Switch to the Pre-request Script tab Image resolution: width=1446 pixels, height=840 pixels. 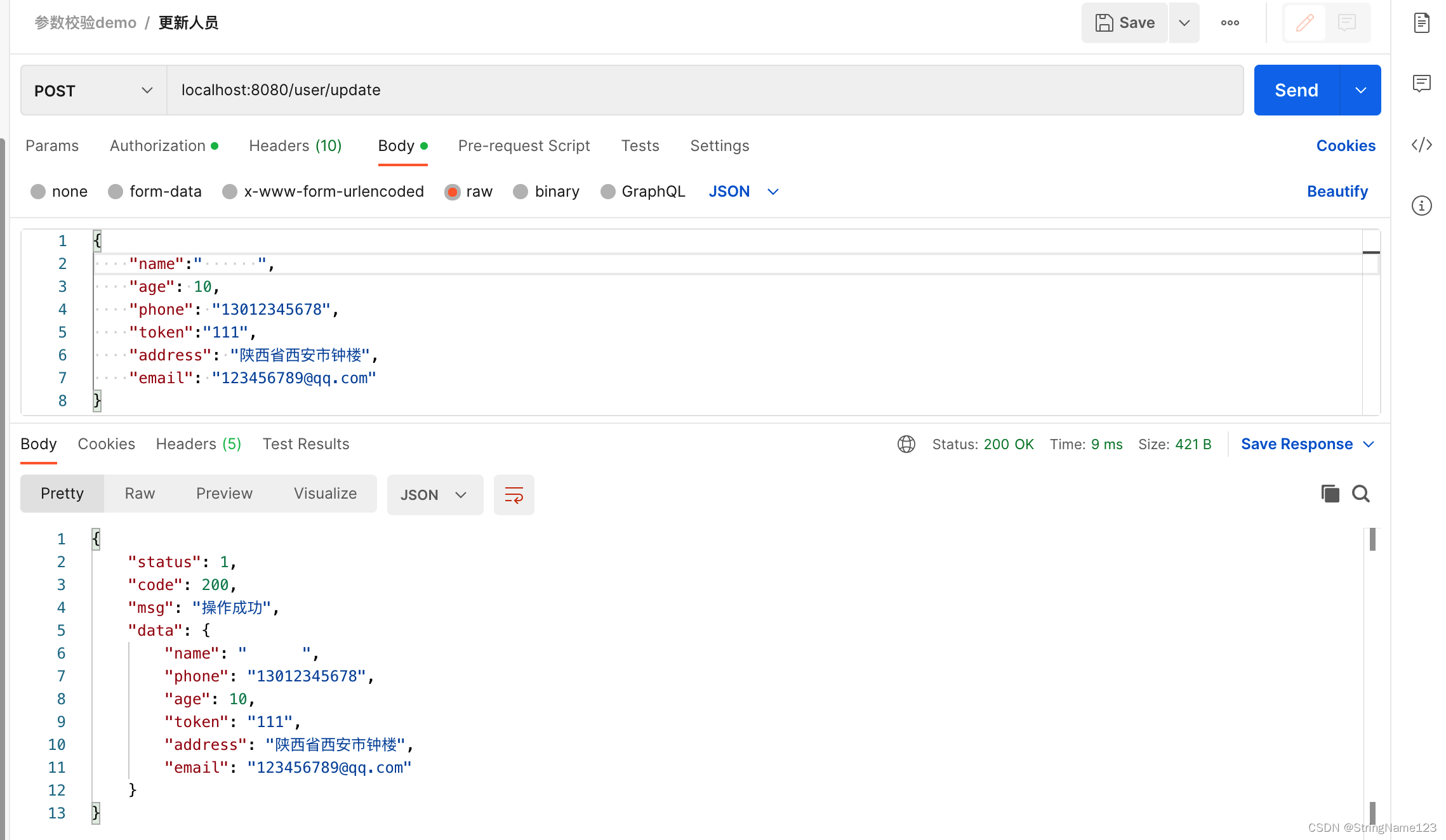(x=524, y=146)
